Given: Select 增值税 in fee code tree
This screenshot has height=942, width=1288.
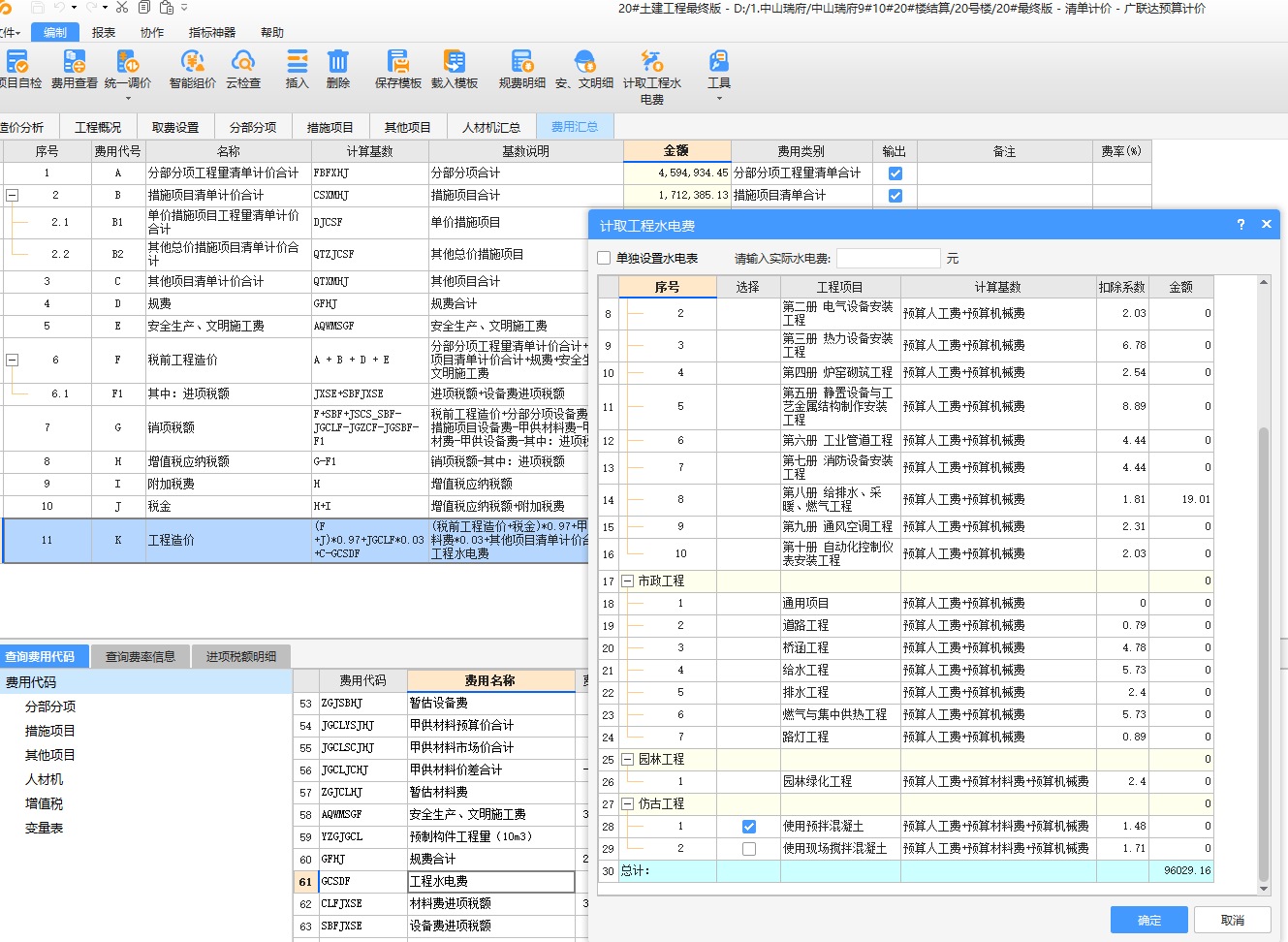Looking at the screenshot, I should click(44, 803).
